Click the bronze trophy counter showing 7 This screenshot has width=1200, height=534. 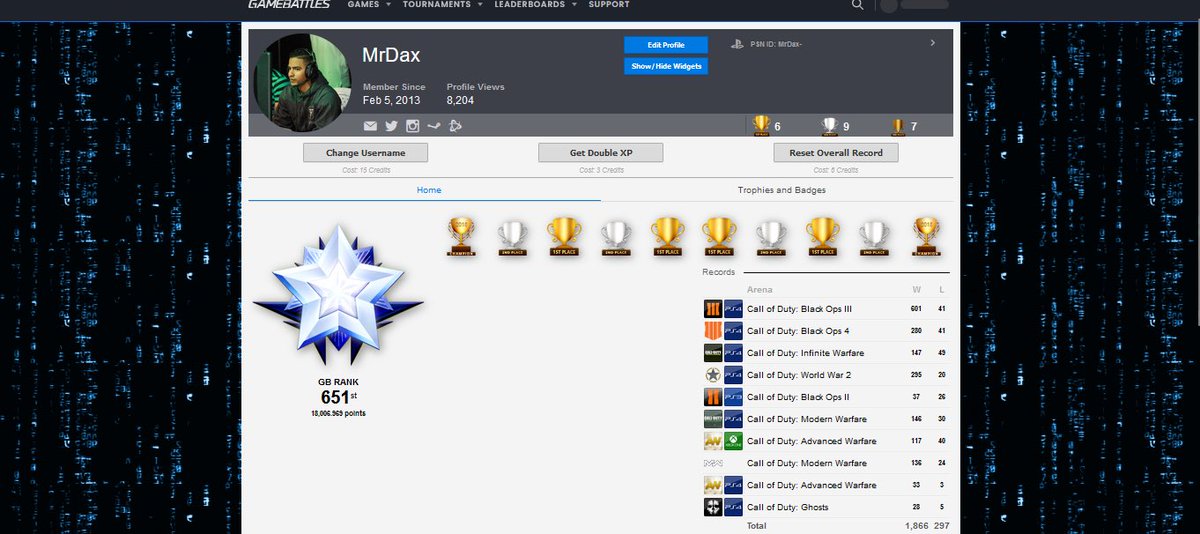coord(904,126)
